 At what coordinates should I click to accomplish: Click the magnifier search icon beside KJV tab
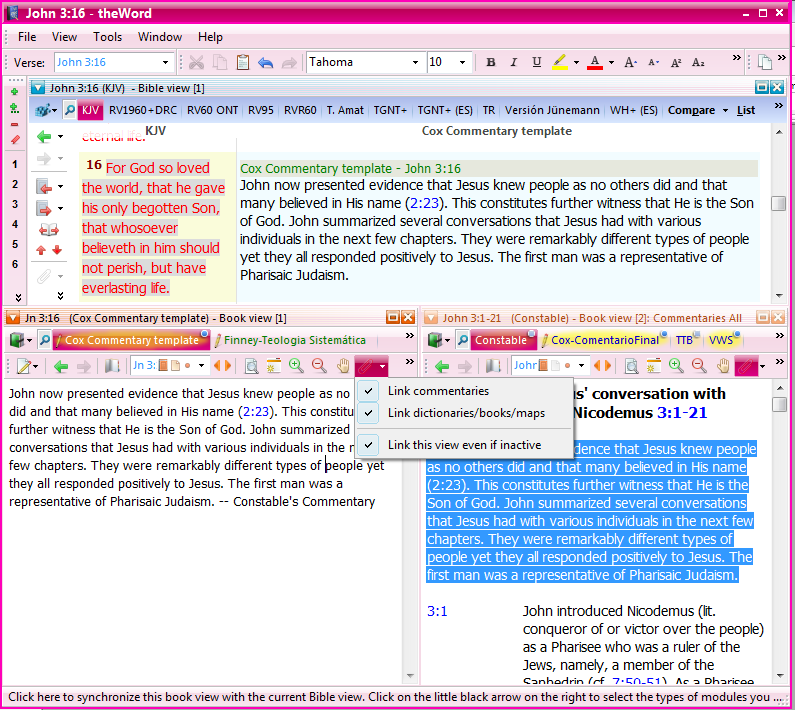coord(69,110)
